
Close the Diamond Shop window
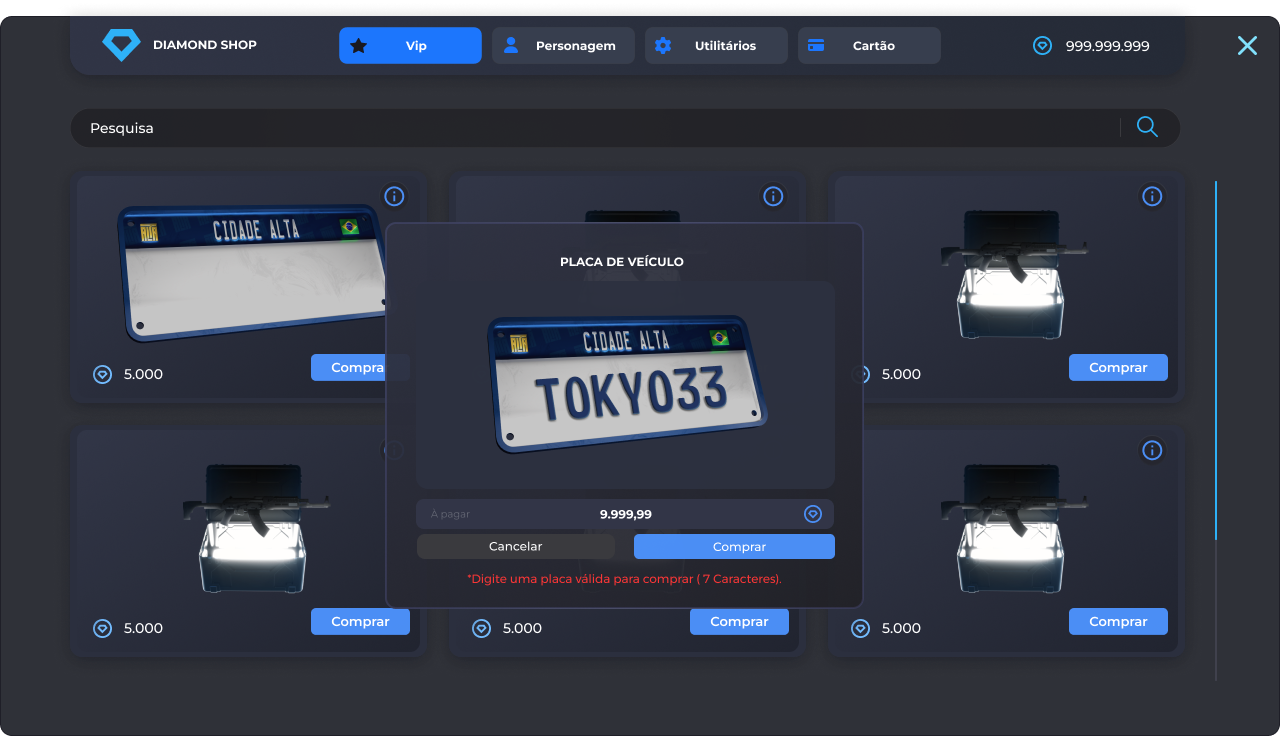click(1247, 45)
